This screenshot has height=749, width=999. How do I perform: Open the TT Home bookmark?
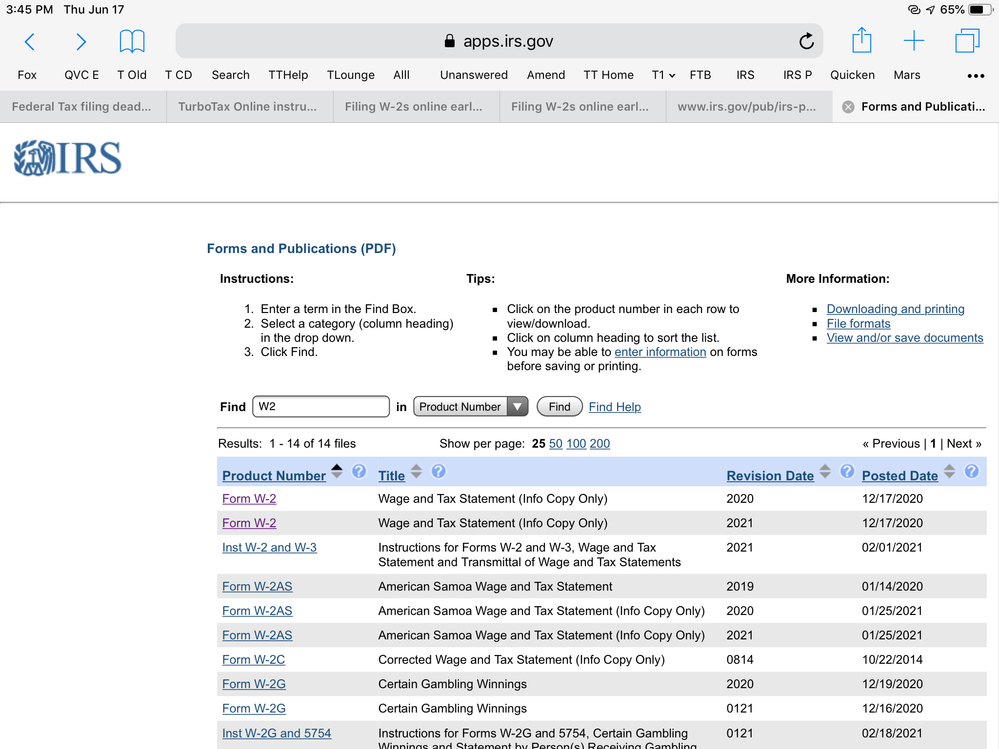click(x=608, y=75)
